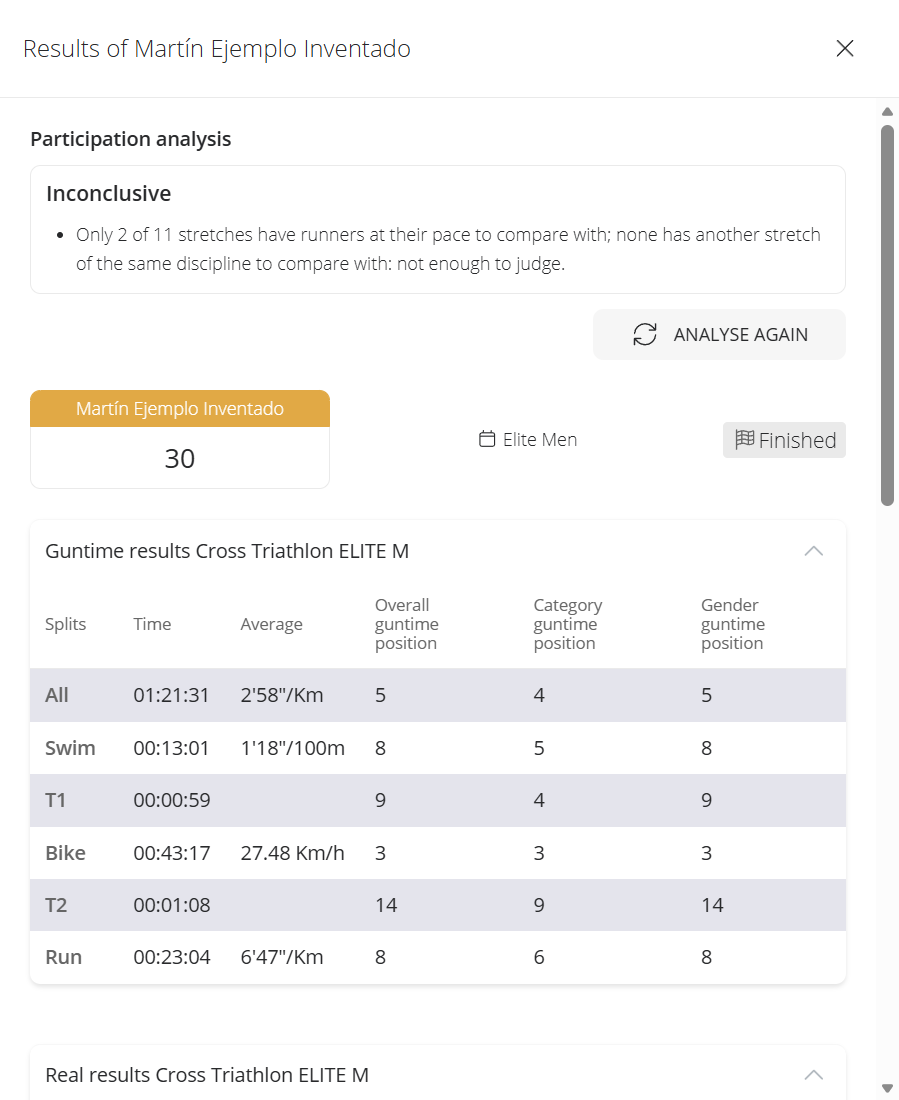Click the vertical scrollbar thumb
The height and width of the screenshot is (1100, 899).
[x=887, y=315]
